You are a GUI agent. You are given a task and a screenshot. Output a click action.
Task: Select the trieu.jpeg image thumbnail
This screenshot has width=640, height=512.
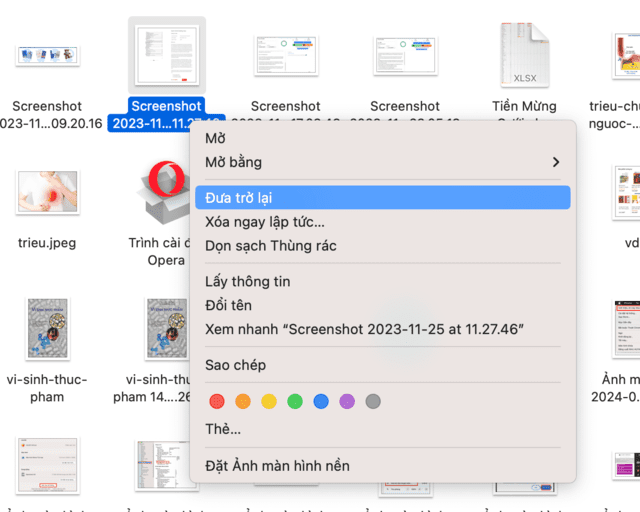pyautogui.click(x=47, y=191)
